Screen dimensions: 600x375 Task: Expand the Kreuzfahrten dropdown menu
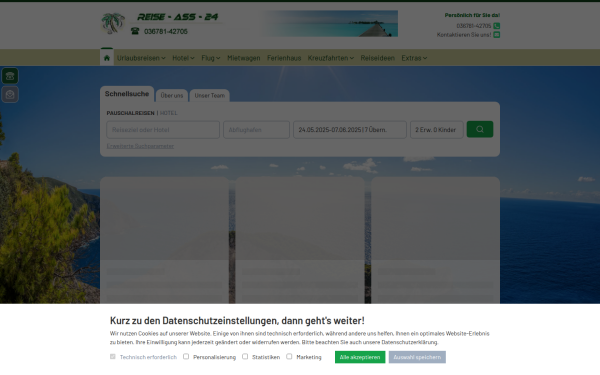[331, 58]
